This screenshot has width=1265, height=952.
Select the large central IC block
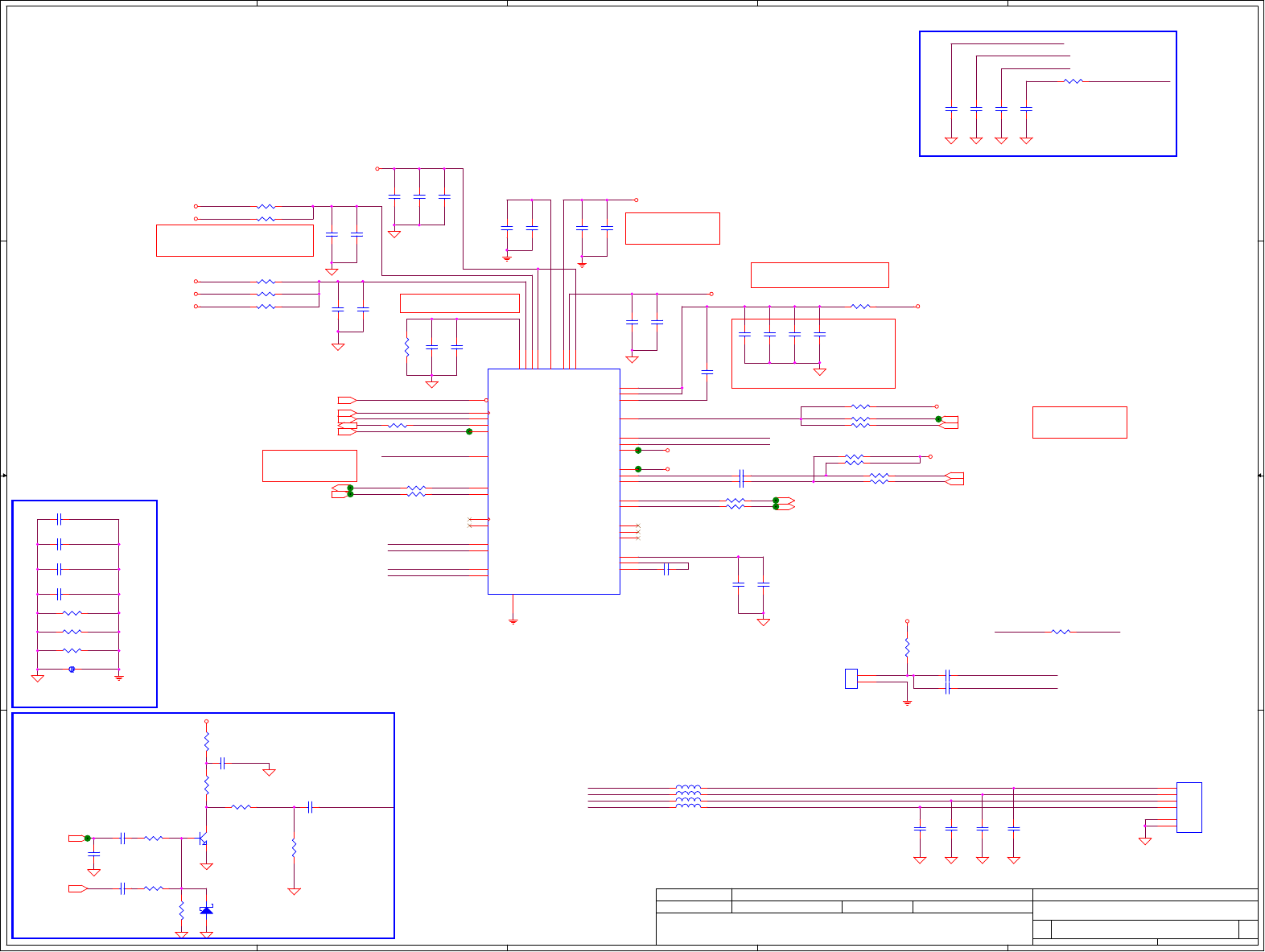554,481
